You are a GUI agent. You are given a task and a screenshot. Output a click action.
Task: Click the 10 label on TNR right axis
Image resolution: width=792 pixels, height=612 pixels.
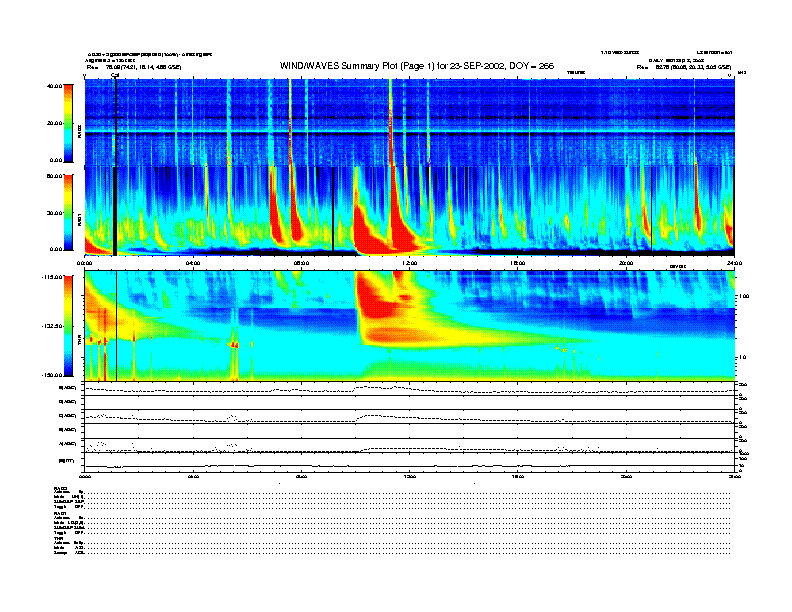[x=742, y=358]
